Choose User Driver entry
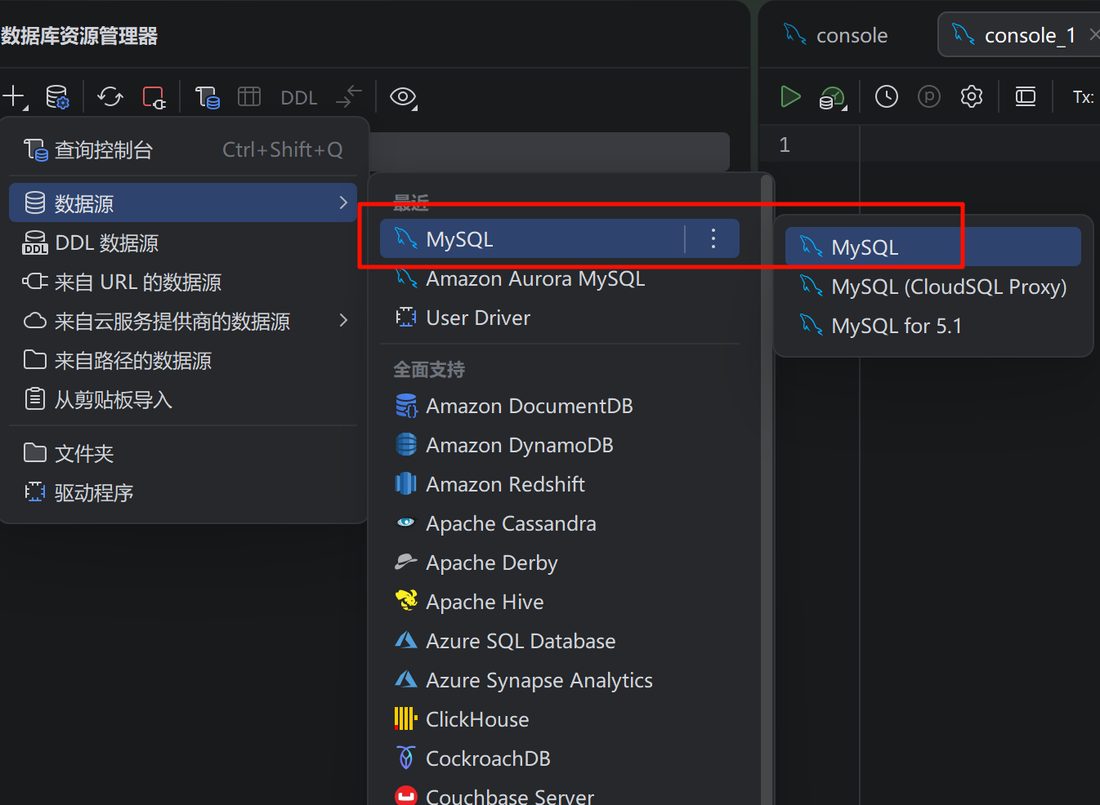This screenshot has height=805, width=1100. [559, 318]
